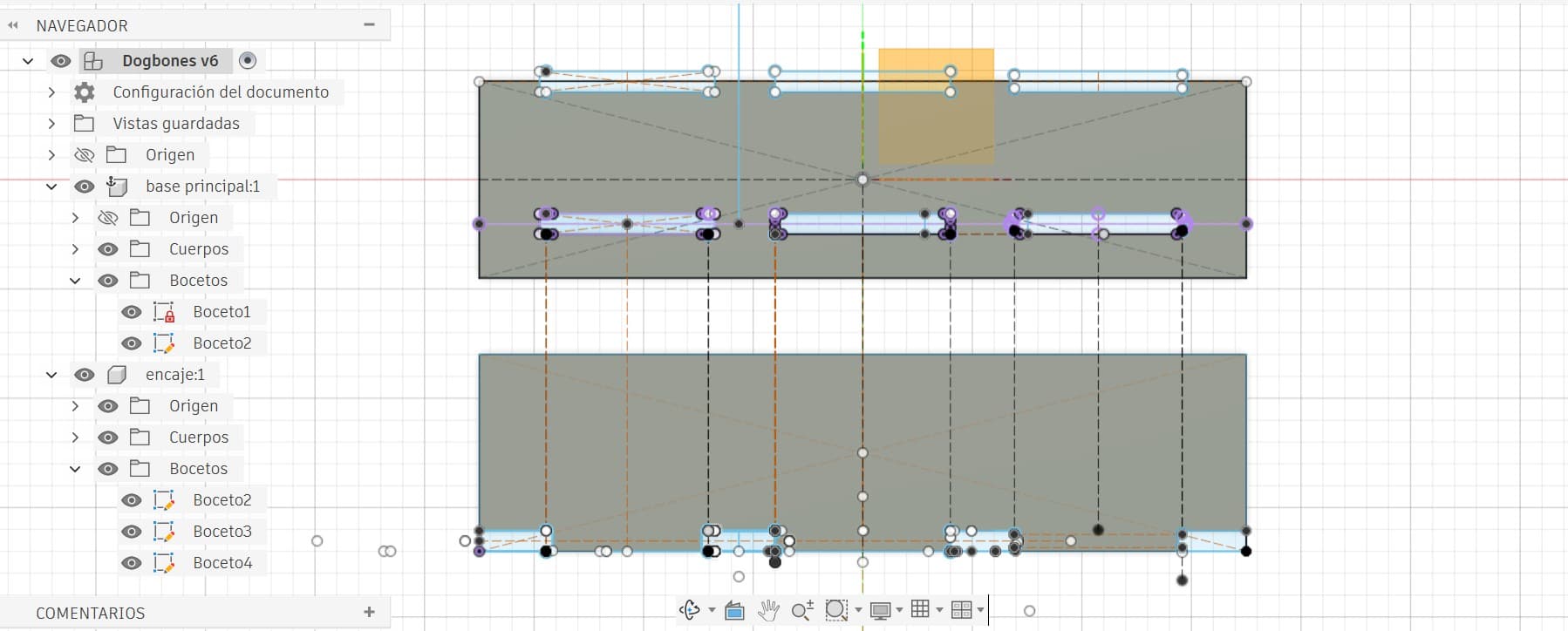The image size is (1568, 631).
Task: Collapse the Navegador panel with double arrows
Action: pos(13,26)
